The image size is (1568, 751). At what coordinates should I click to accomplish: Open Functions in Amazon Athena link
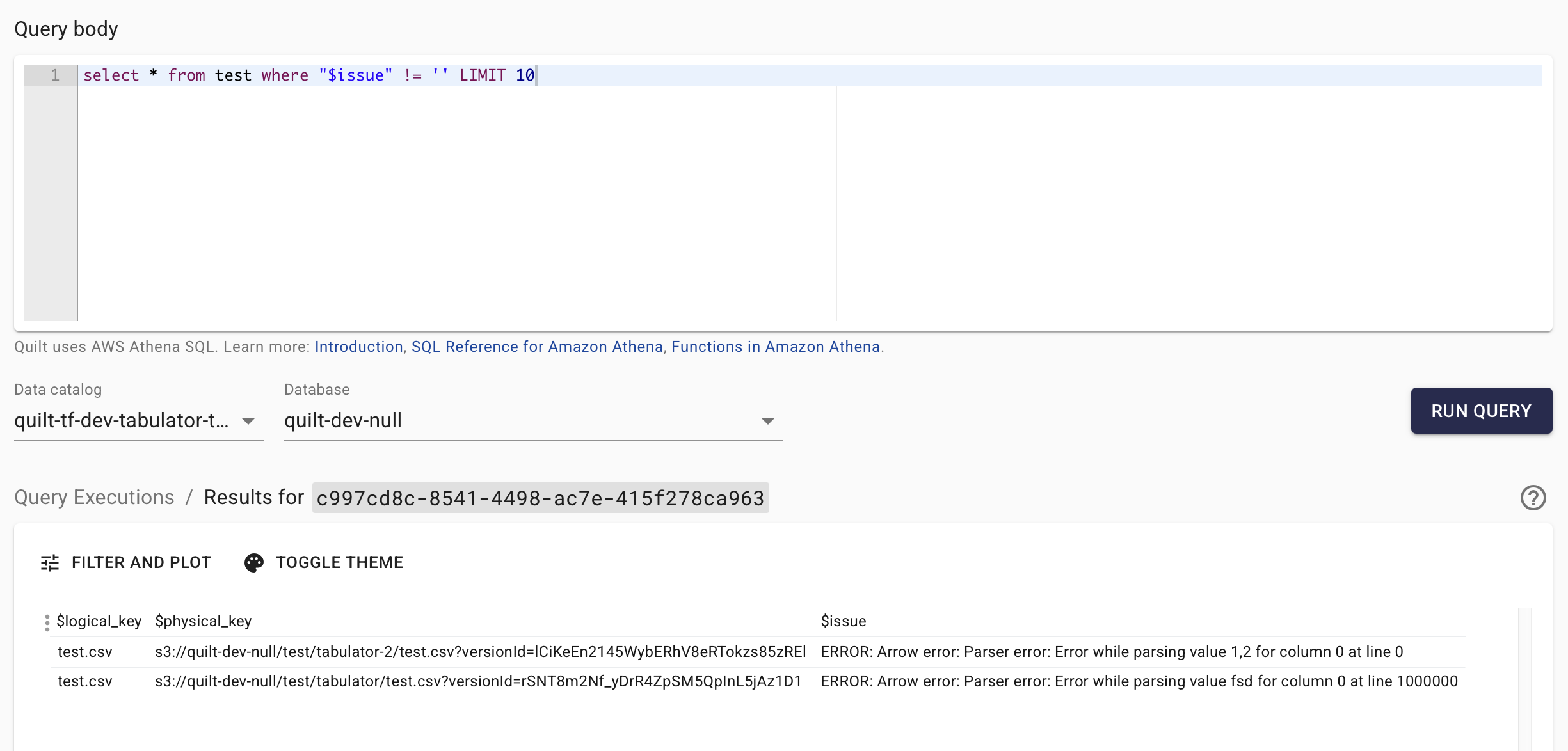pyautogui.click(x=776, y=347)
